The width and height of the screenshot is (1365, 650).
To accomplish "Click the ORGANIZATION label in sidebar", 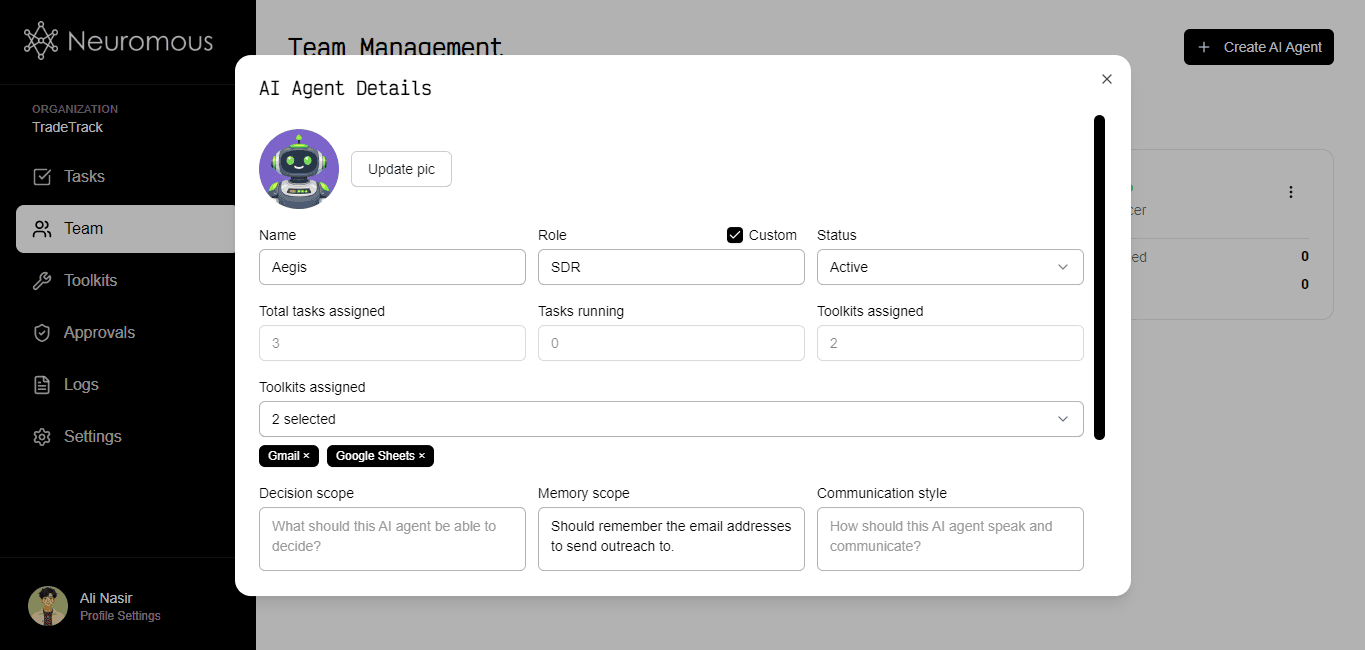I will [75, 109].
